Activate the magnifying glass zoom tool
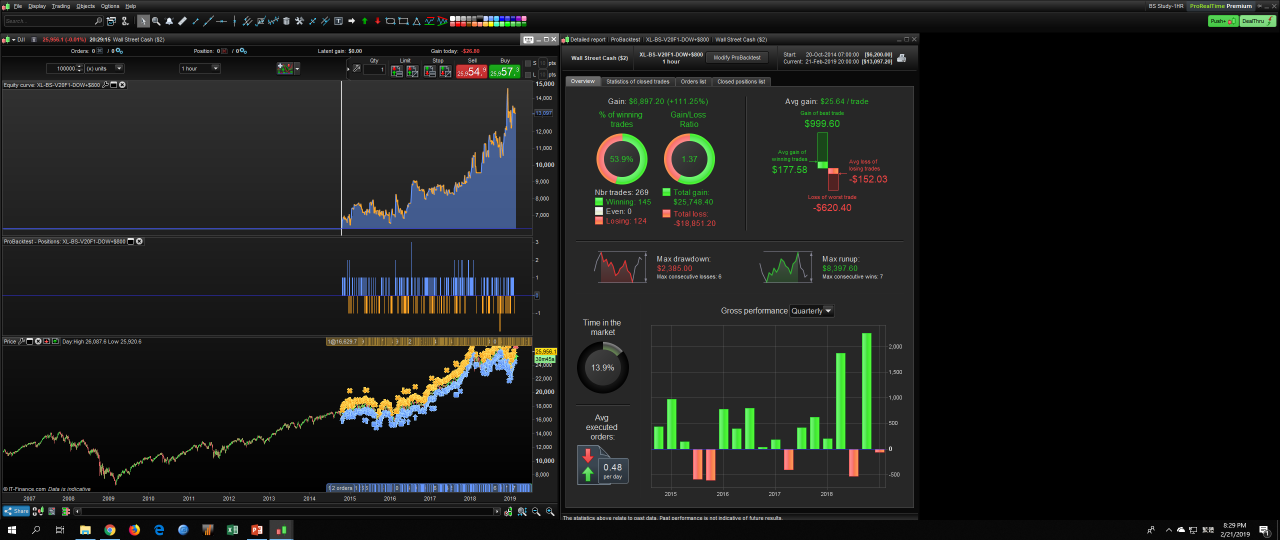1280x540 pixels. [156, 21]
